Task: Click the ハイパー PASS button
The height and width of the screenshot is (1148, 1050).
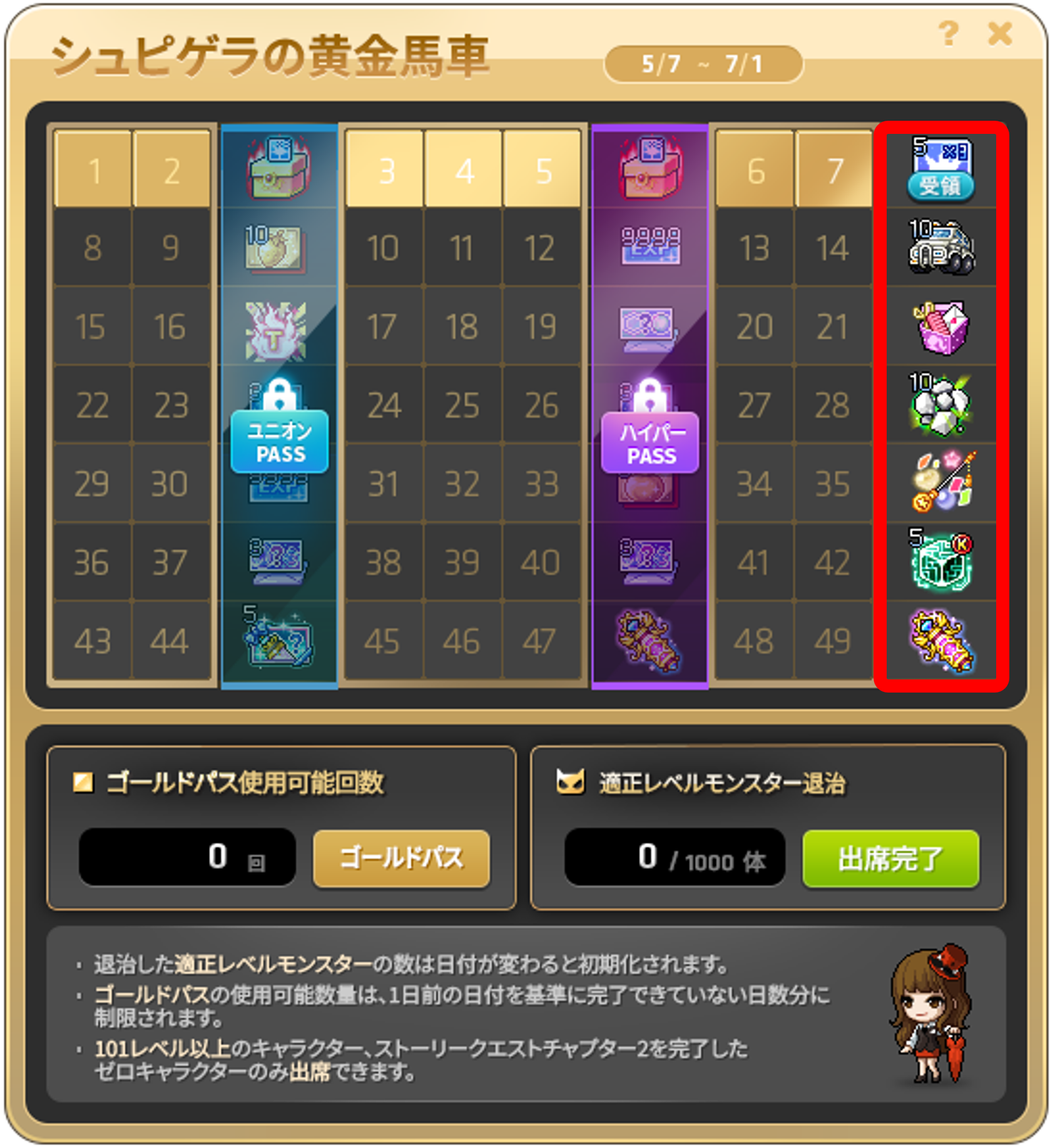Action: (x=650, y=442)
